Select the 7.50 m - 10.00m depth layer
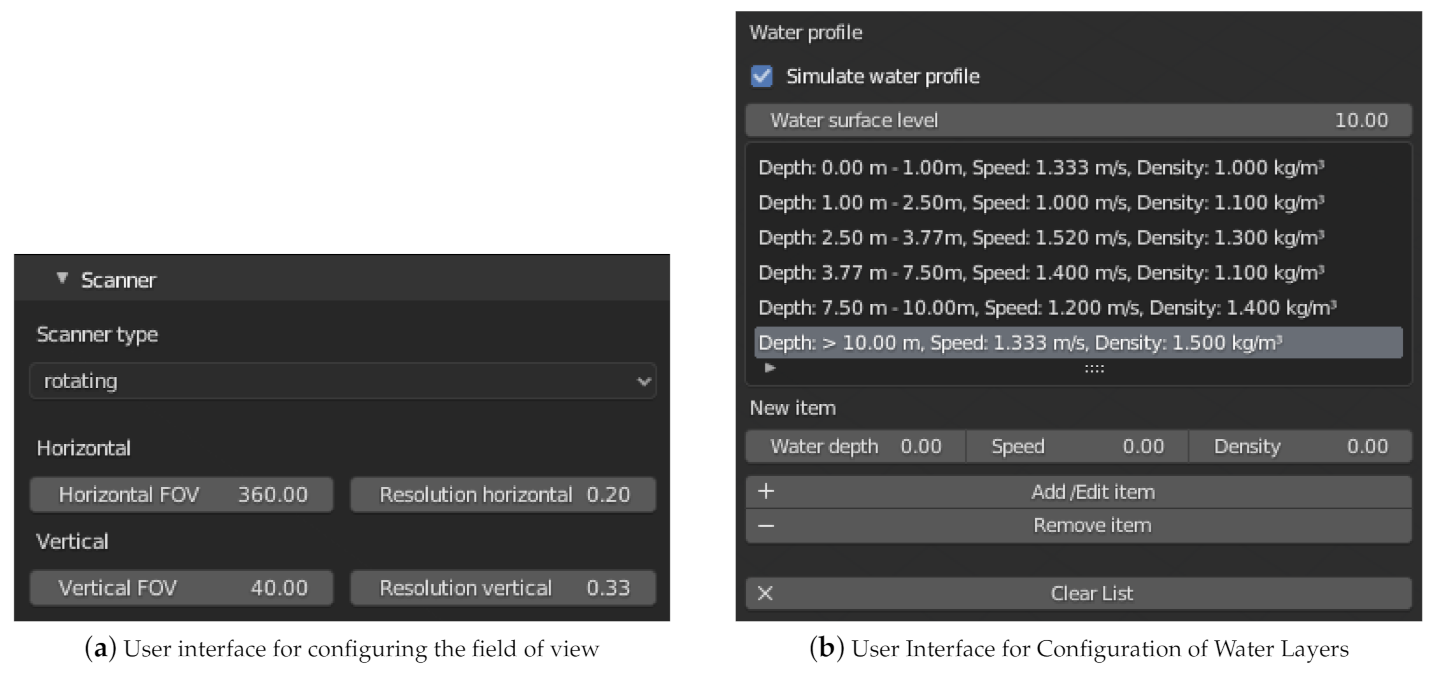This screenshot has width=1439, height=678. point(1042,308)
